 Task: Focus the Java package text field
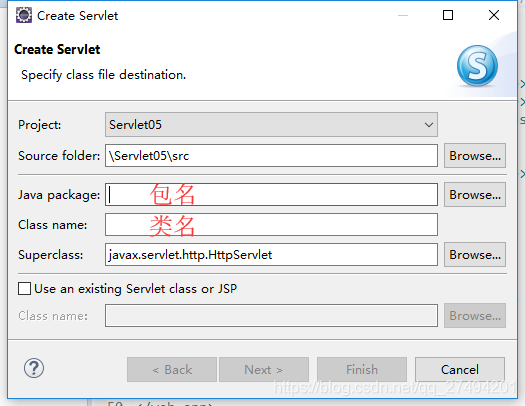coord(271,194)
